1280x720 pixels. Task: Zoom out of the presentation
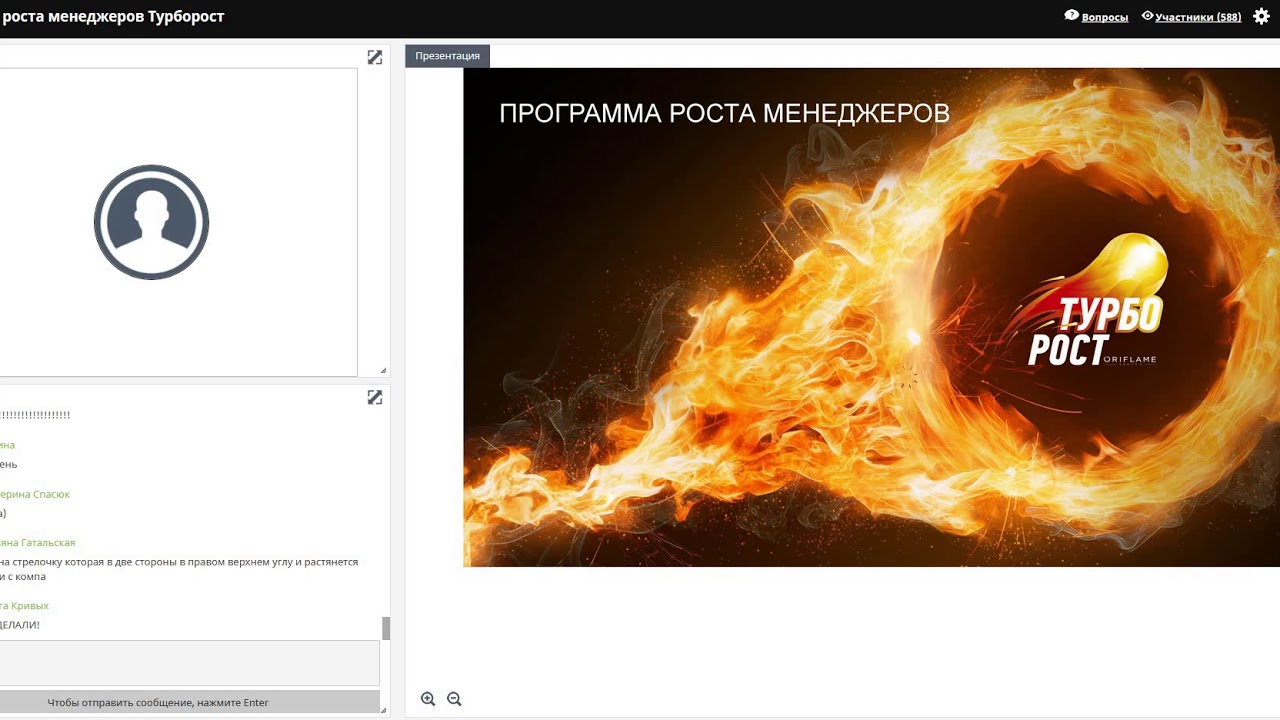pyautogui.click(x=454, y=699)
